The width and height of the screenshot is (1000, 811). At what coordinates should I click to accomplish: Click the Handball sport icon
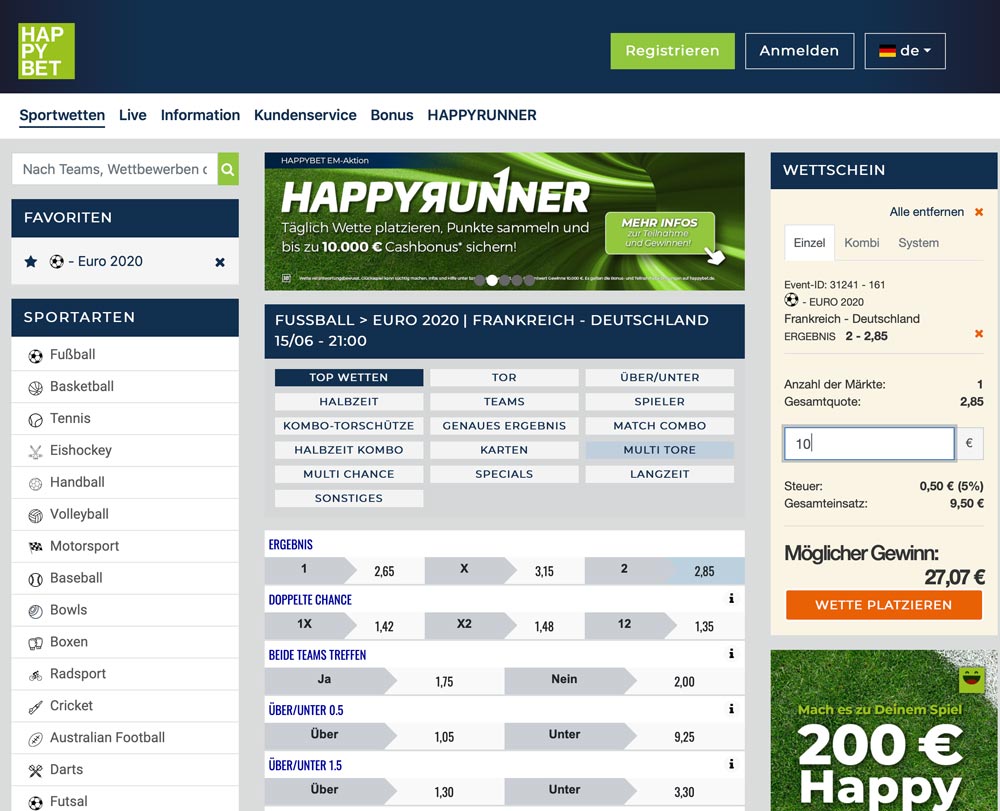[36, 483]
